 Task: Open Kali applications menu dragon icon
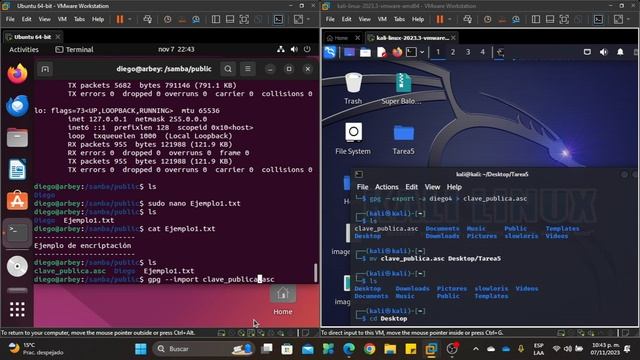330,52
